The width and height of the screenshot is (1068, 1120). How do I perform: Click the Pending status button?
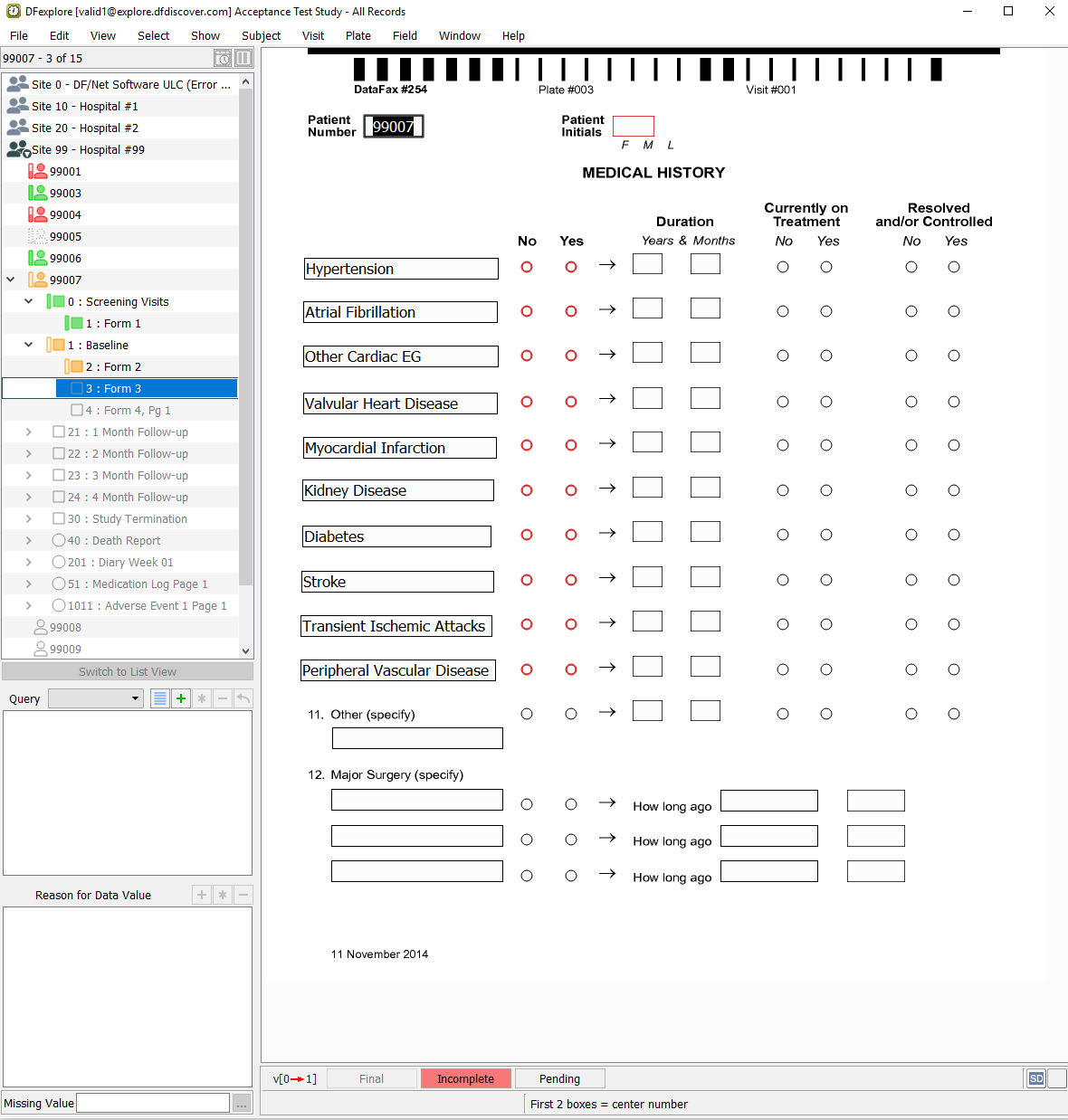(x=560, y=1078)
